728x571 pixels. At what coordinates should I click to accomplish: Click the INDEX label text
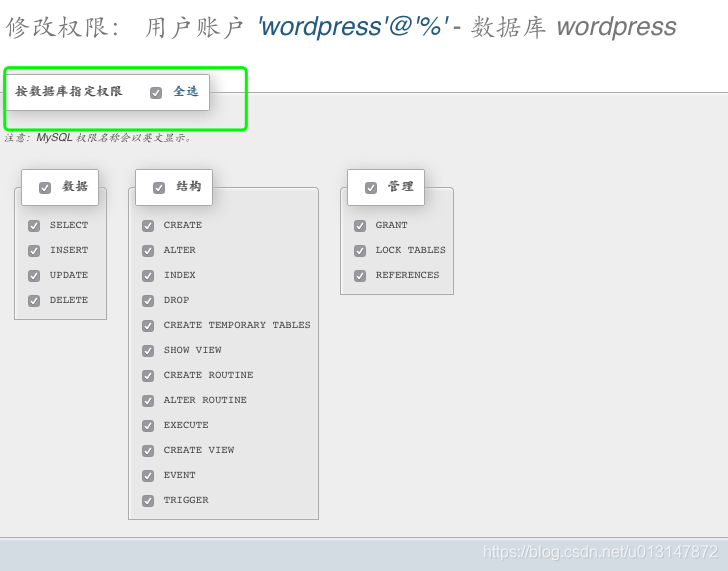point(179,275)
